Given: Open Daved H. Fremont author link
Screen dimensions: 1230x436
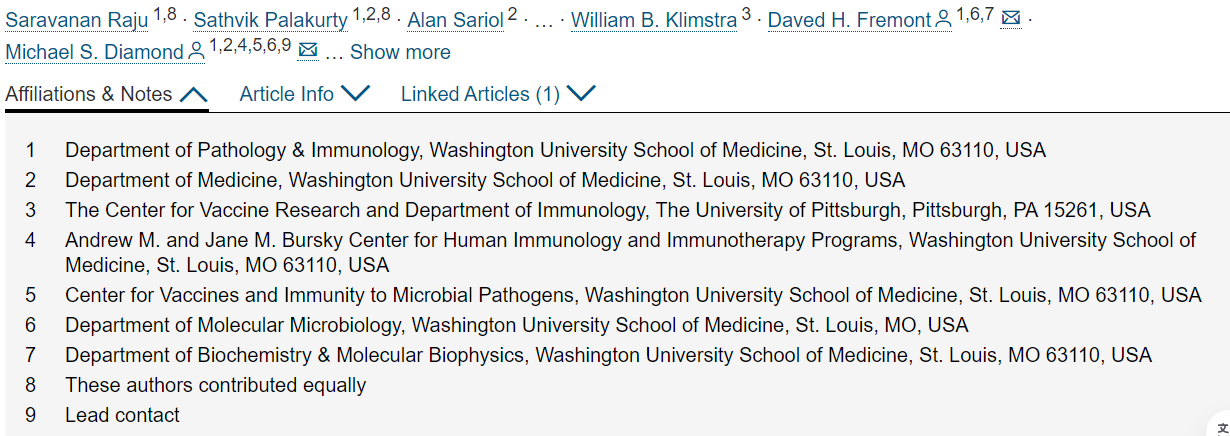Looking at the screenshot, I should point(850,20).
